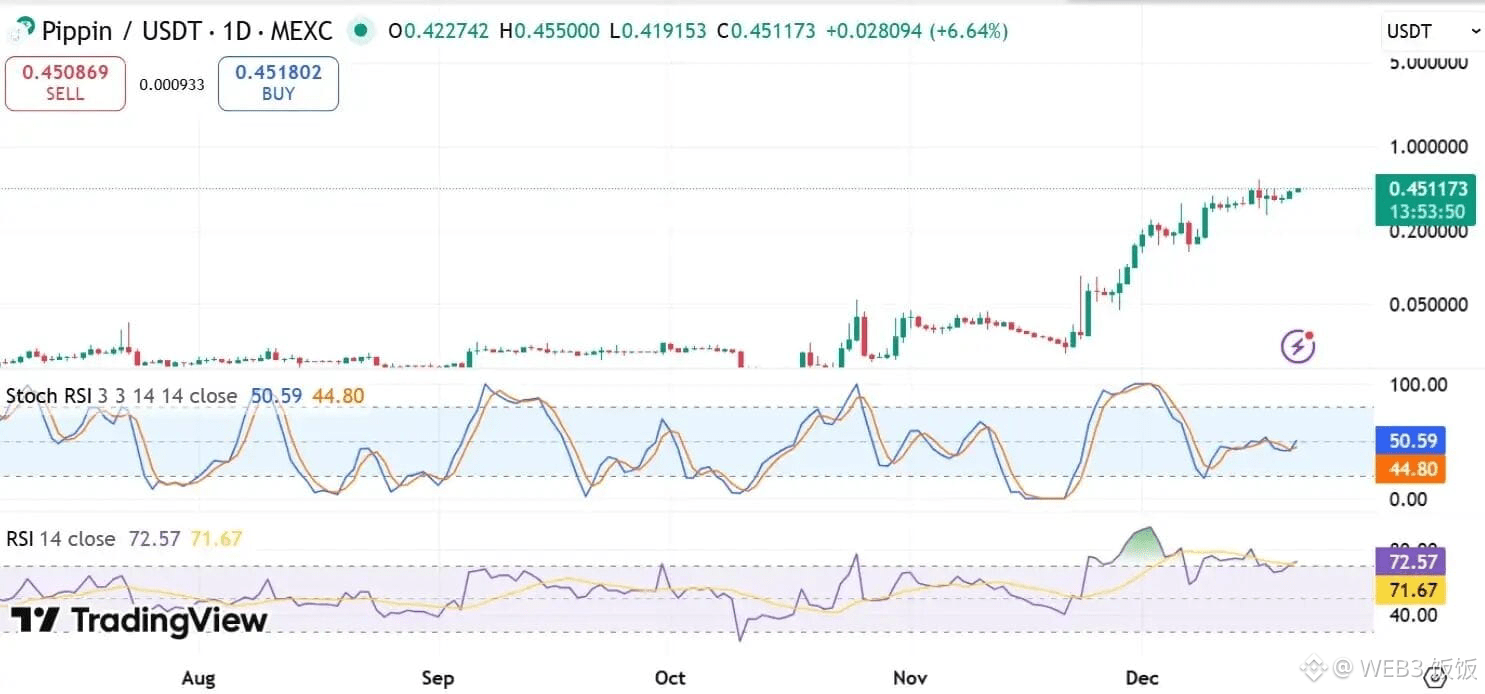Click the BUY button showing 0.451802
1485x694 pixels.
(277, 83)
